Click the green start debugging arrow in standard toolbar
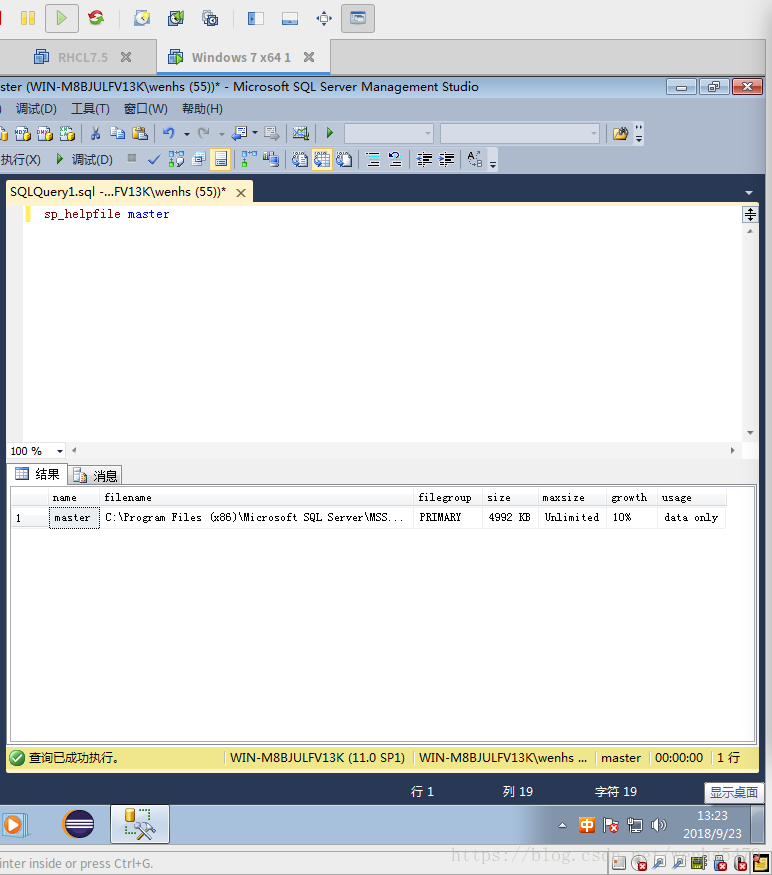This screenshot has height=875, width=772. (x=330, y=133)
